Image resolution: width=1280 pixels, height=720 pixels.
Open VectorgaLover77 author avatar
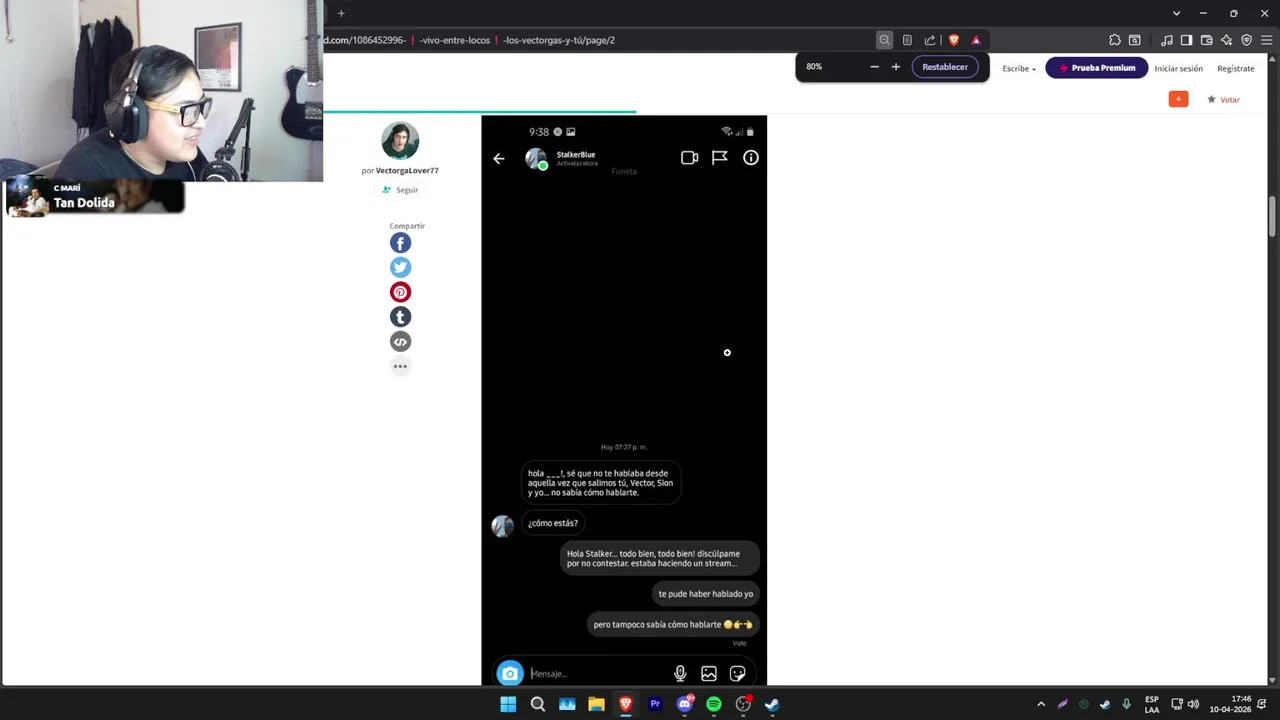pos(400,141)
